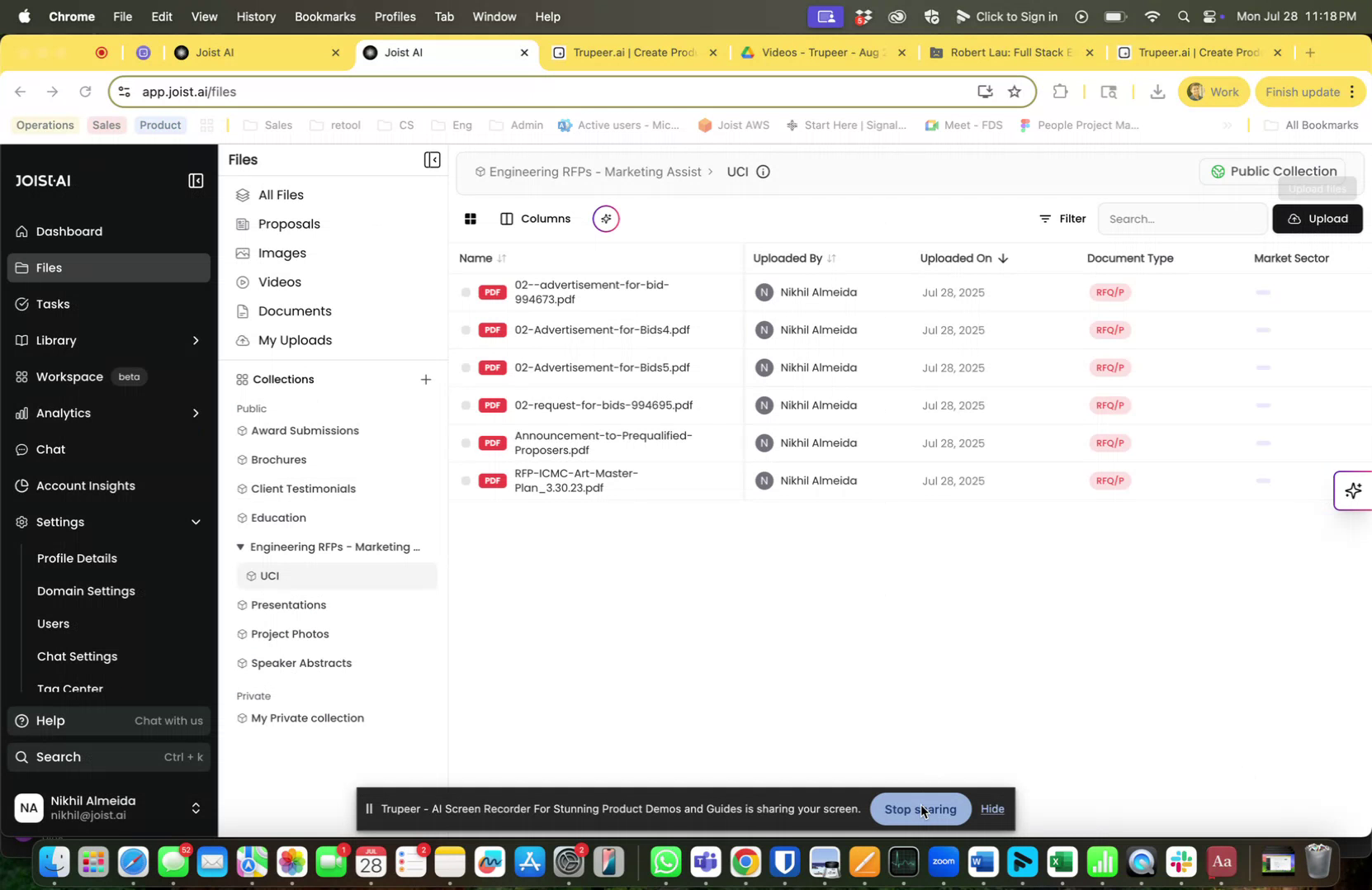Check the Announcement-to-Prequalified-Proposers row checkbox
The image size is (1372, 890).
click(x=466, y=443)
